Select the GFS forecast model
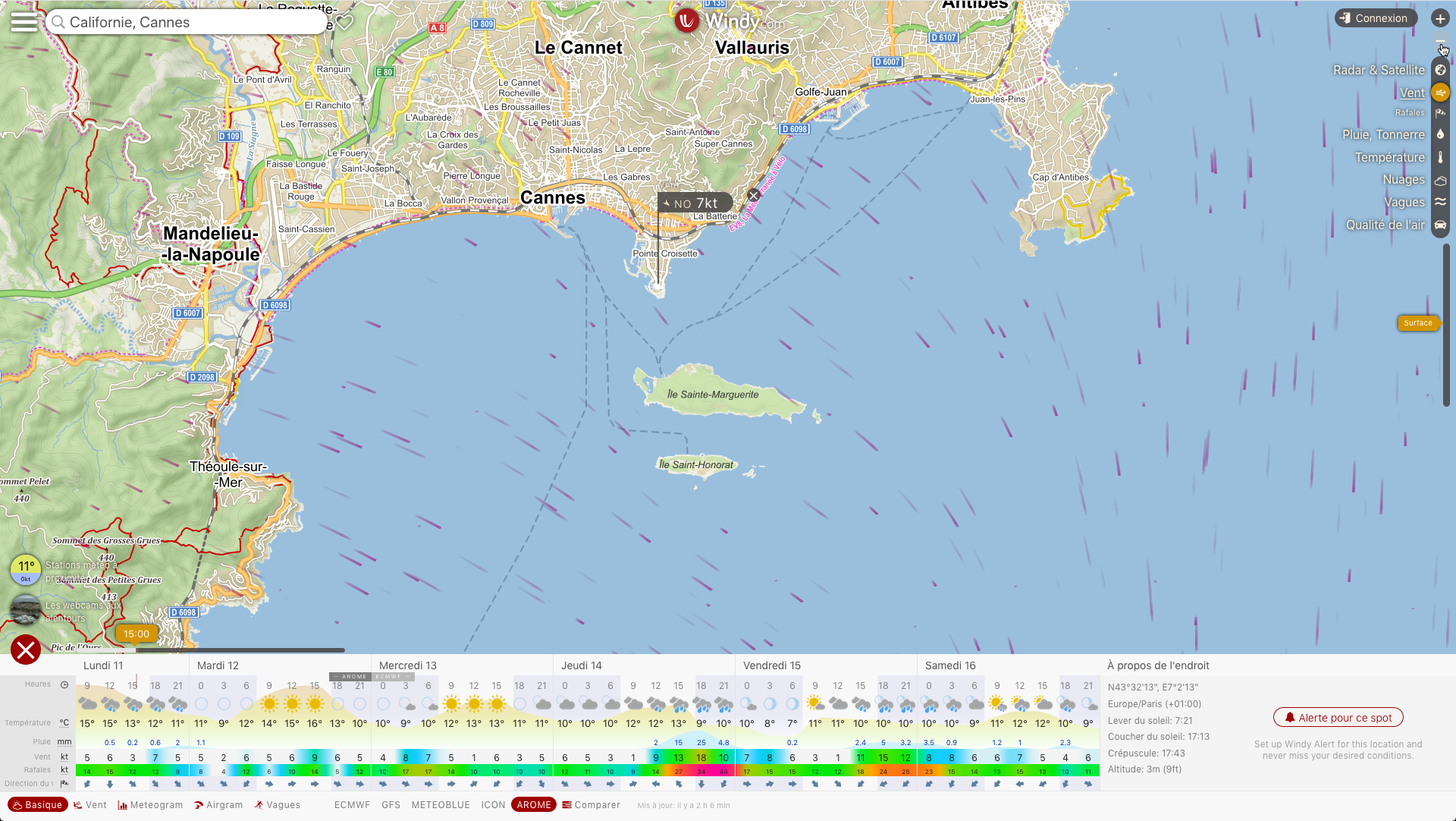Image resolution: width=1456 pixels, height=821 pixels. point(391,805)
